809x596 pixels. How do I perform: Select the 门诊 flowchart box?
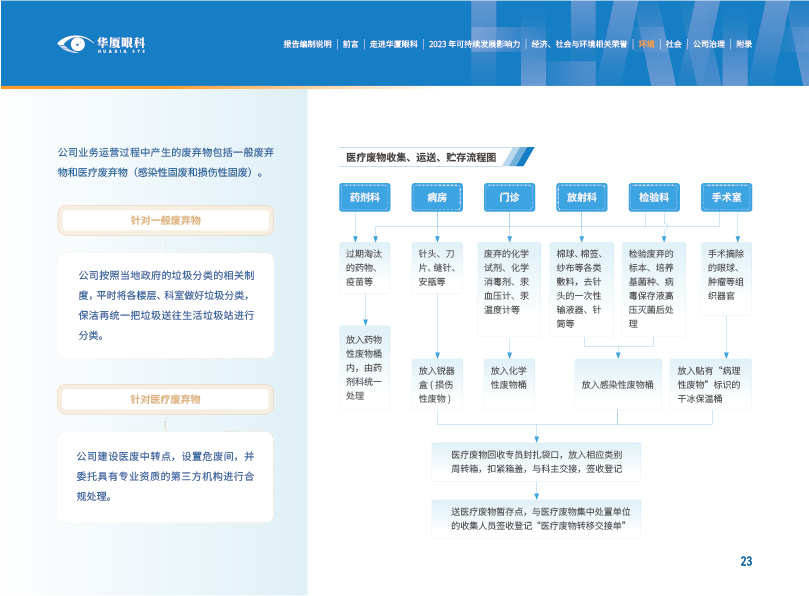click(x=509, y=198)
